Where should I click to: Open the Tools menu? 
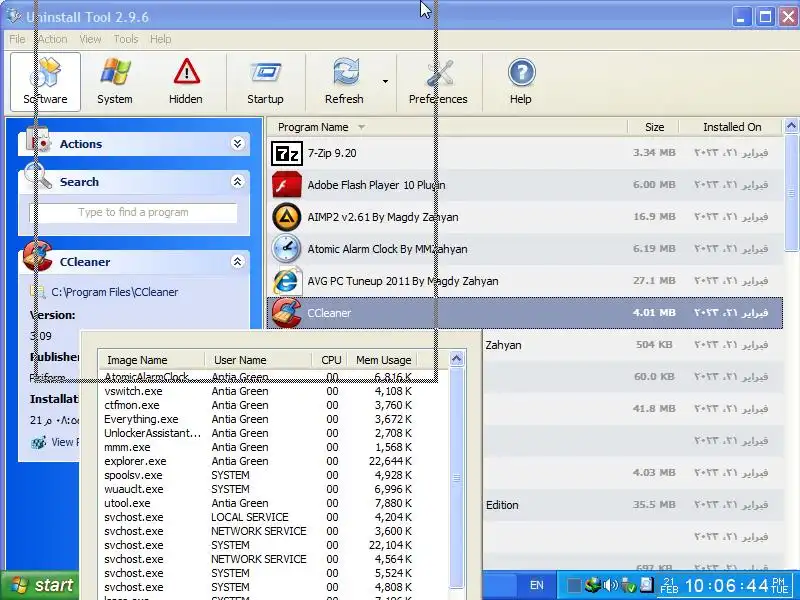126,39
